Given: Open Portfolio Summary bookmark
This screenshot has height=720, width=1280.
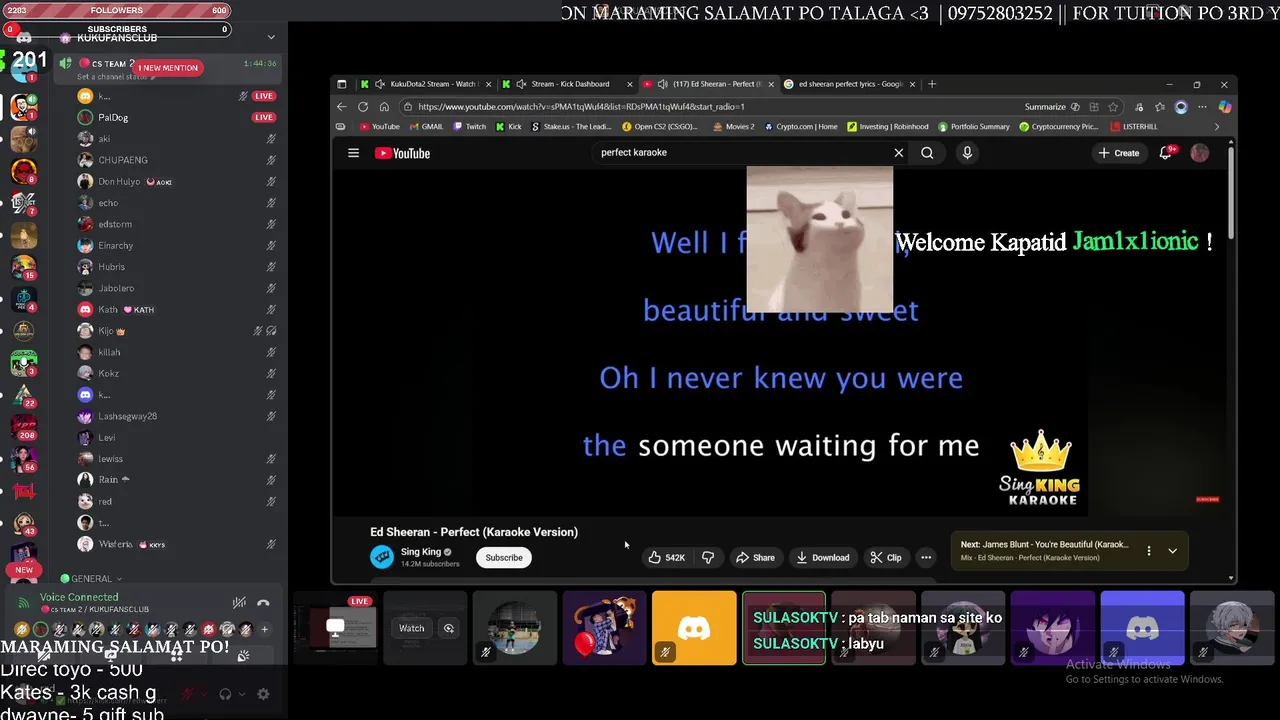Looking at the screenshot, I should 973,127.
